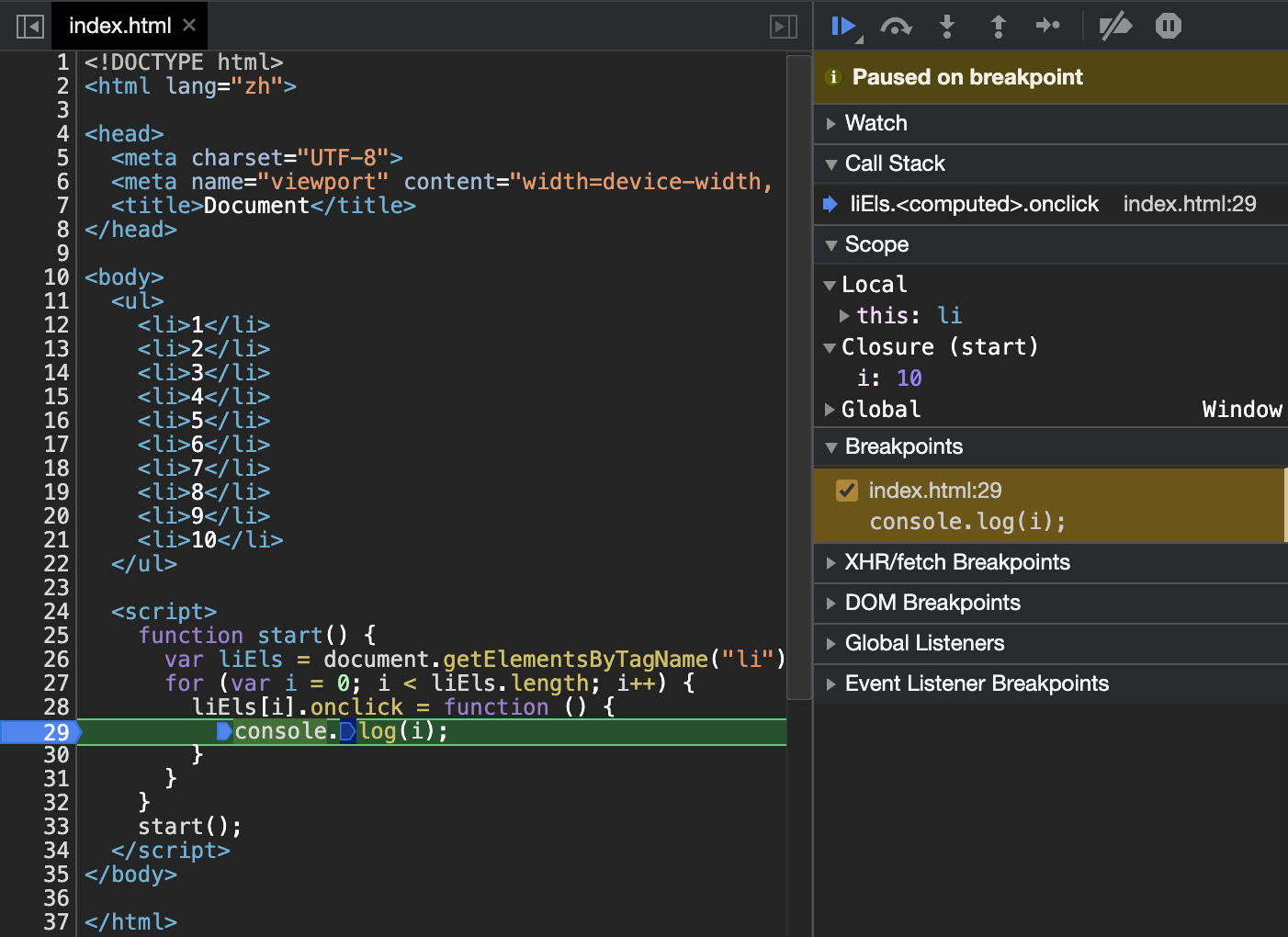Click the console.log(i); breakpoint snippet

pyautogui.click(x=967, y=522)
